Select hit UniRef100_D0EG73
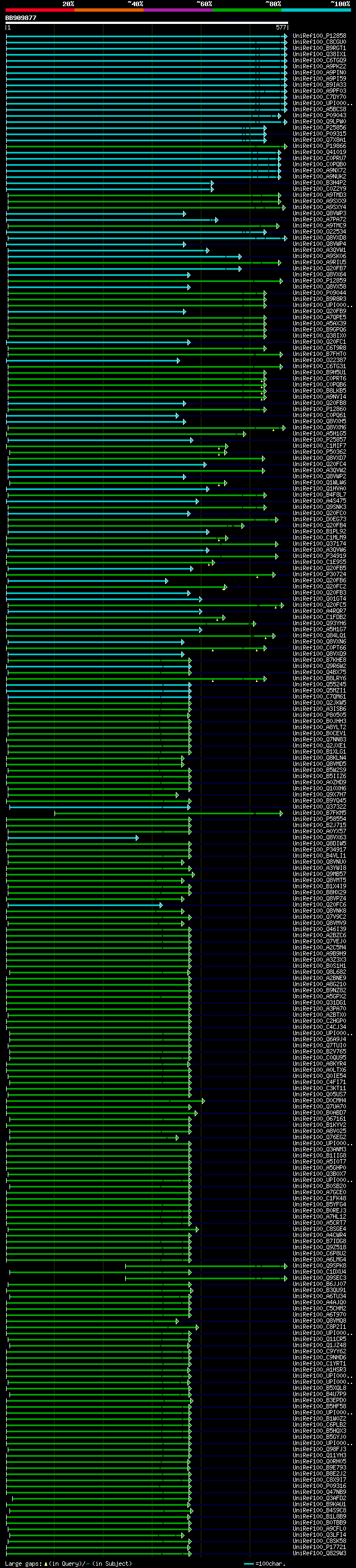The height and width of the screenshot is (1568, 356). click(x=319, y=520)
